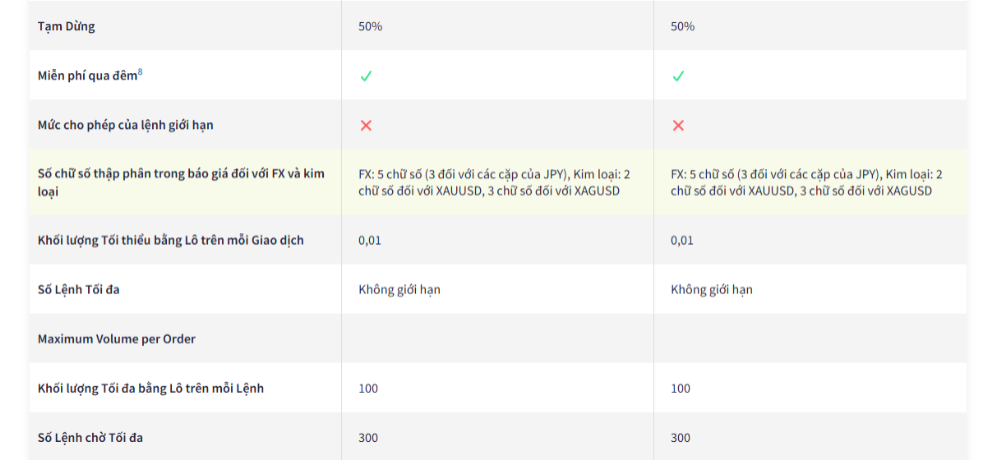Viewport: 1000px width, 465px height.
Task: Click the green checkmark in the rightmost column
Action: tap(678, 76)
